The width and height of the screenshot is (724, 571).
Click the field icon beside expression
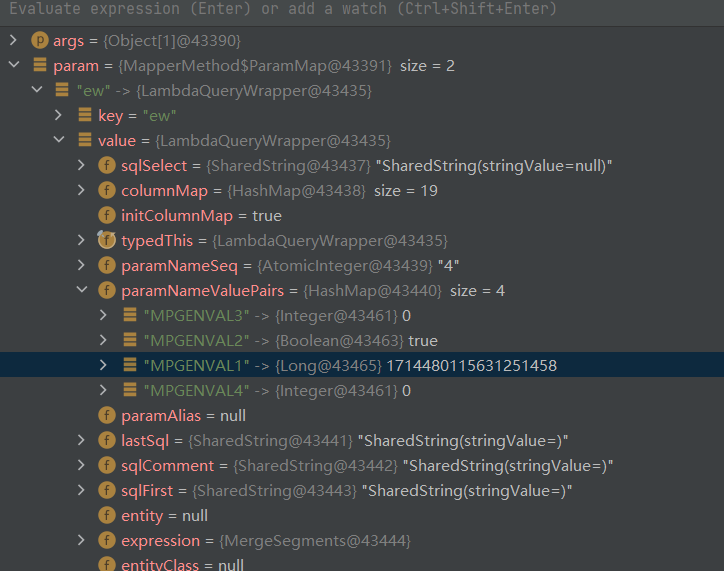[x=106, y=540]
